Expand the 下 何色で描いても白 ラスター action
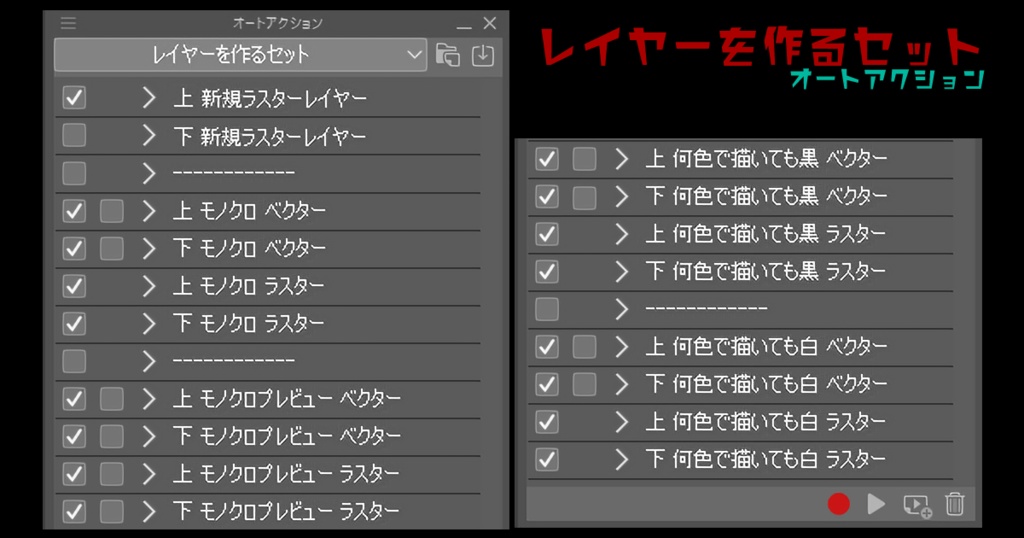 pyautogui.click(x=622, y=460)
